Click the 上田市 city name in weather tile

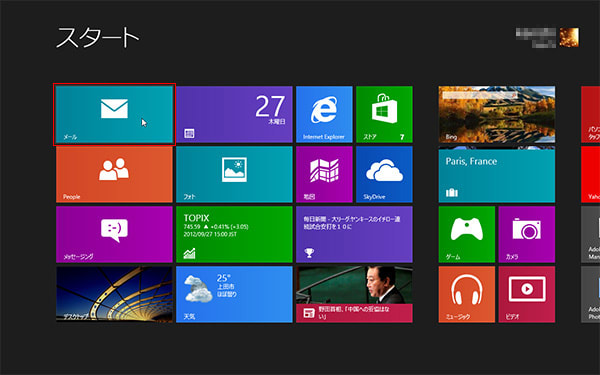click(226, 287)
